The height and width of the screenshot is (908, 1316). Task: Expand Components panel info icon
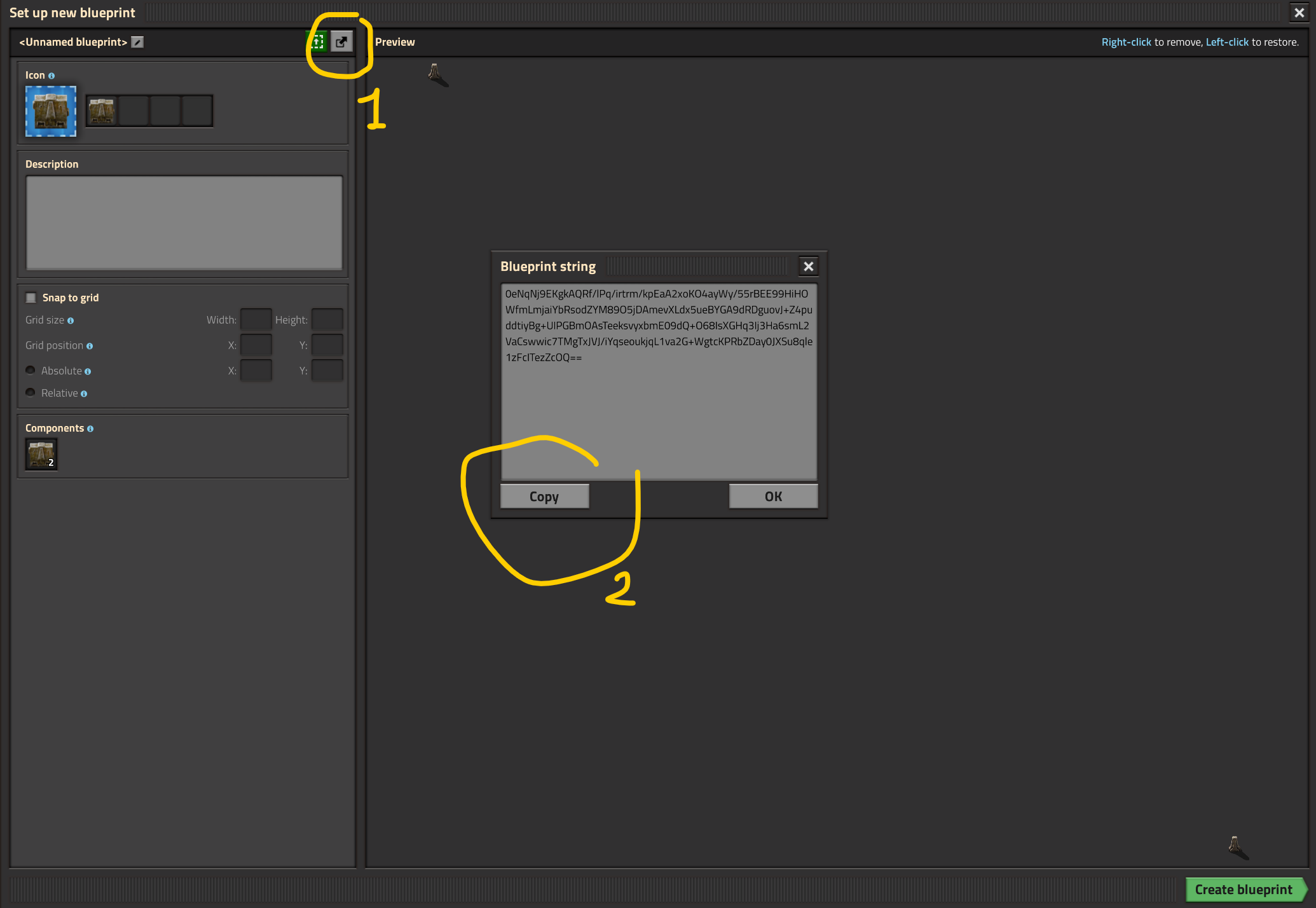(x=92, y=428)
